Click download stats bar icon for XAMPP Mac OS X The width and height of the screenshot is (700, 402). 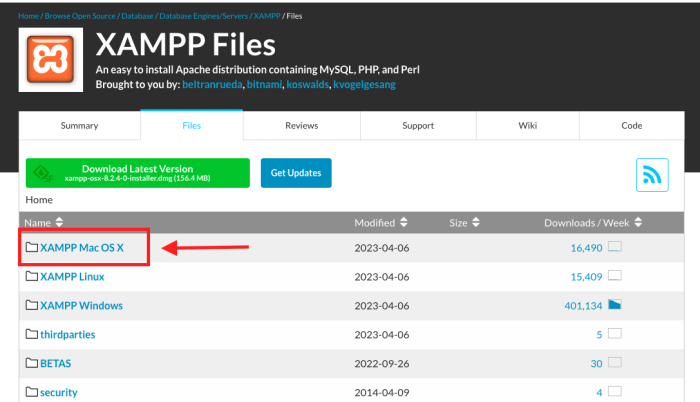pyautogui.click(x=615, y=247)
